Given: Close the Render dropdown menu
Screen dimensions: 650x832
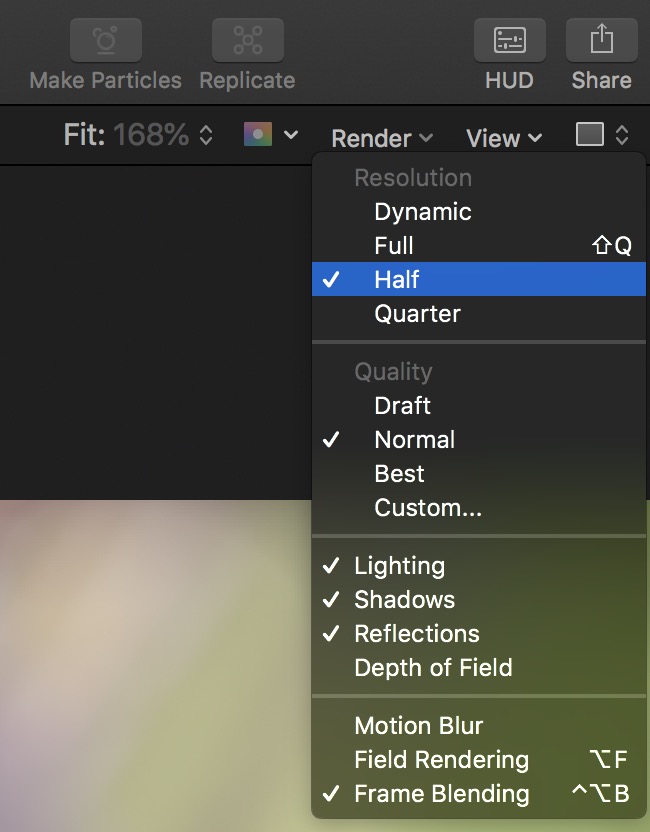Looking at the screenshot, I should pos(382,138).
